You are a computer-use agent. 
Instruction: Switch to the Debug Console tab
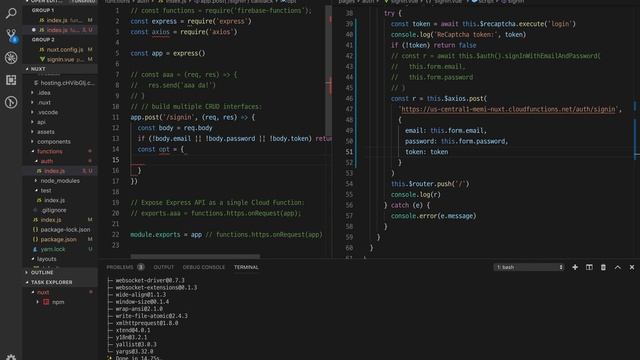point(204,267)
